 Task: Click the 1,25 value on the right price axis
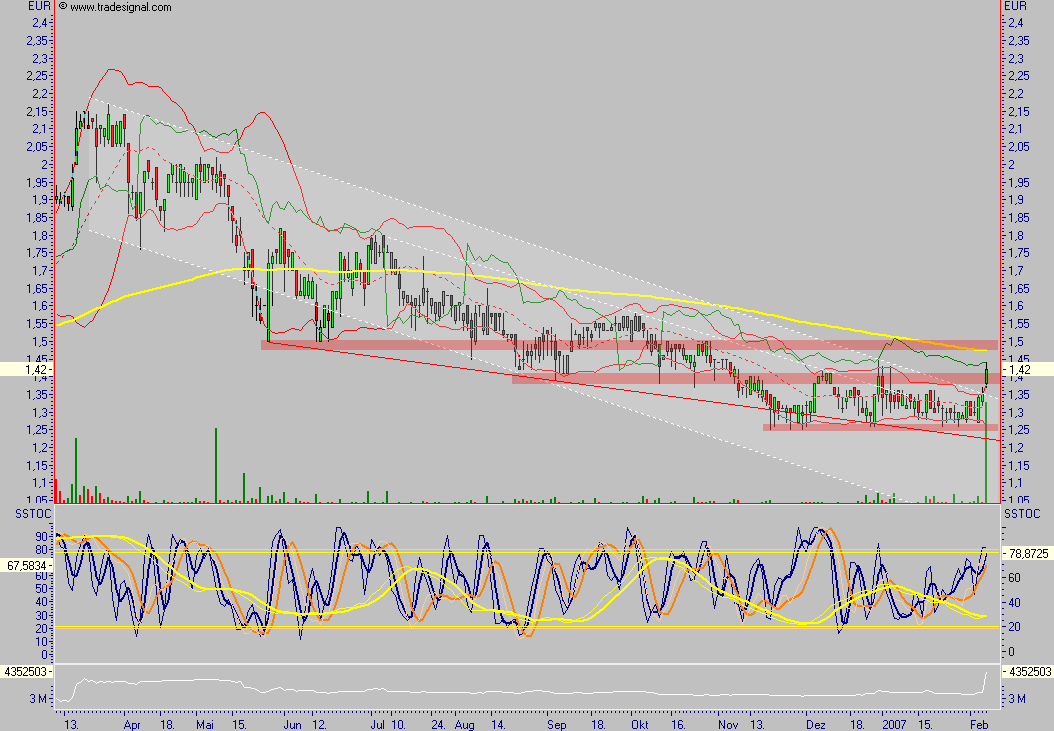(1018, 430)
